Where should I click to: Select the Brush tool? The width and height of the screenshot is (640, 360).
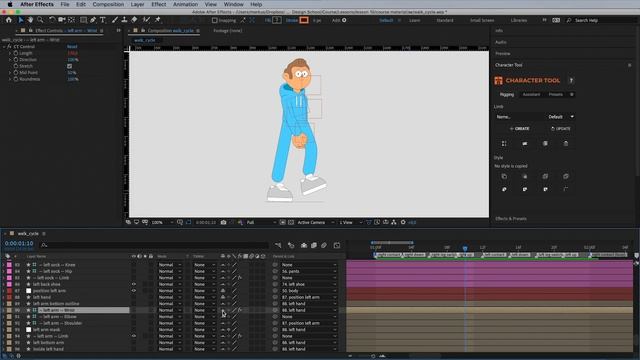point(115,20)
